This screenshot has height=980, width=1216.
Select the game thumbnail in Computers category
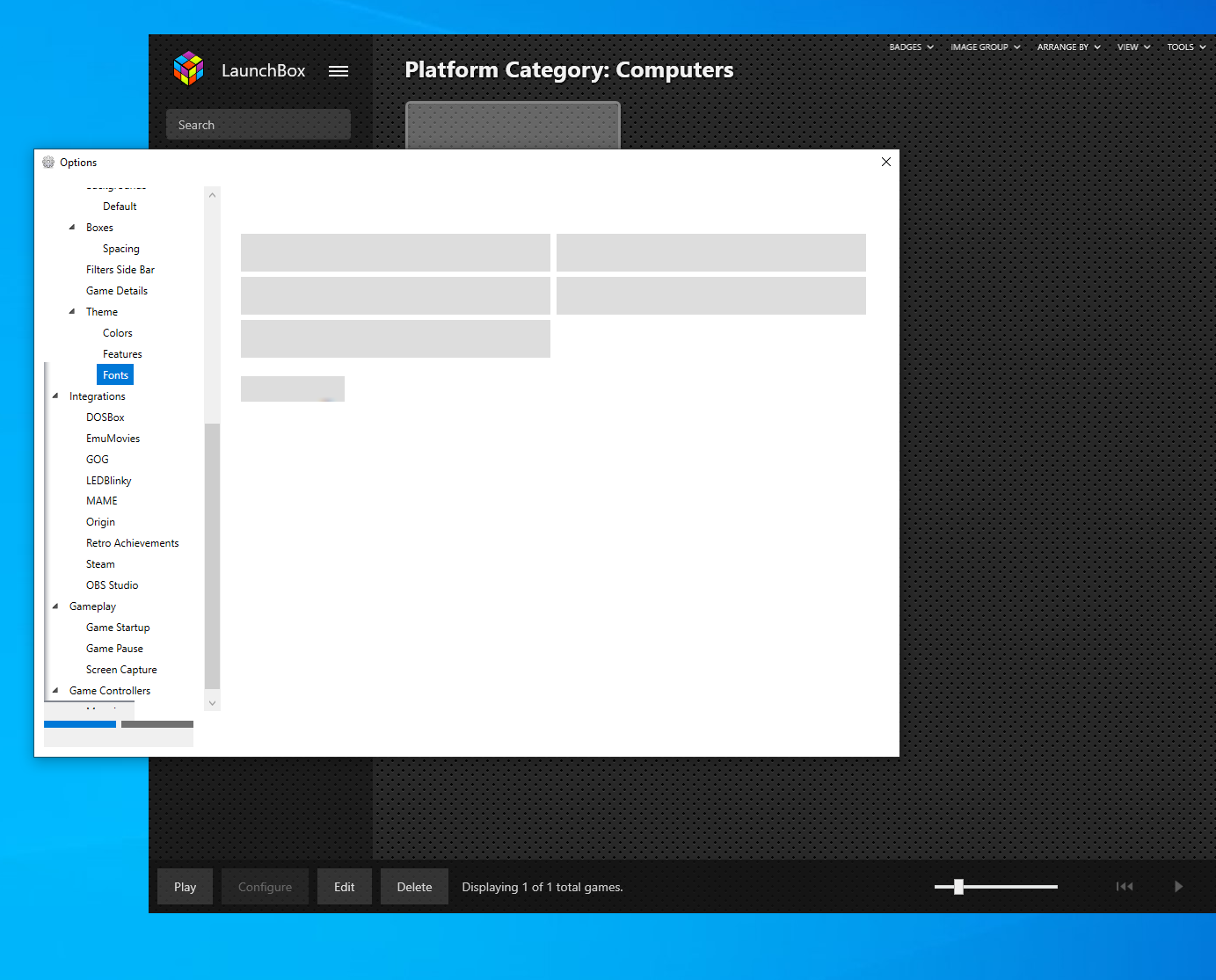(513, 125)
